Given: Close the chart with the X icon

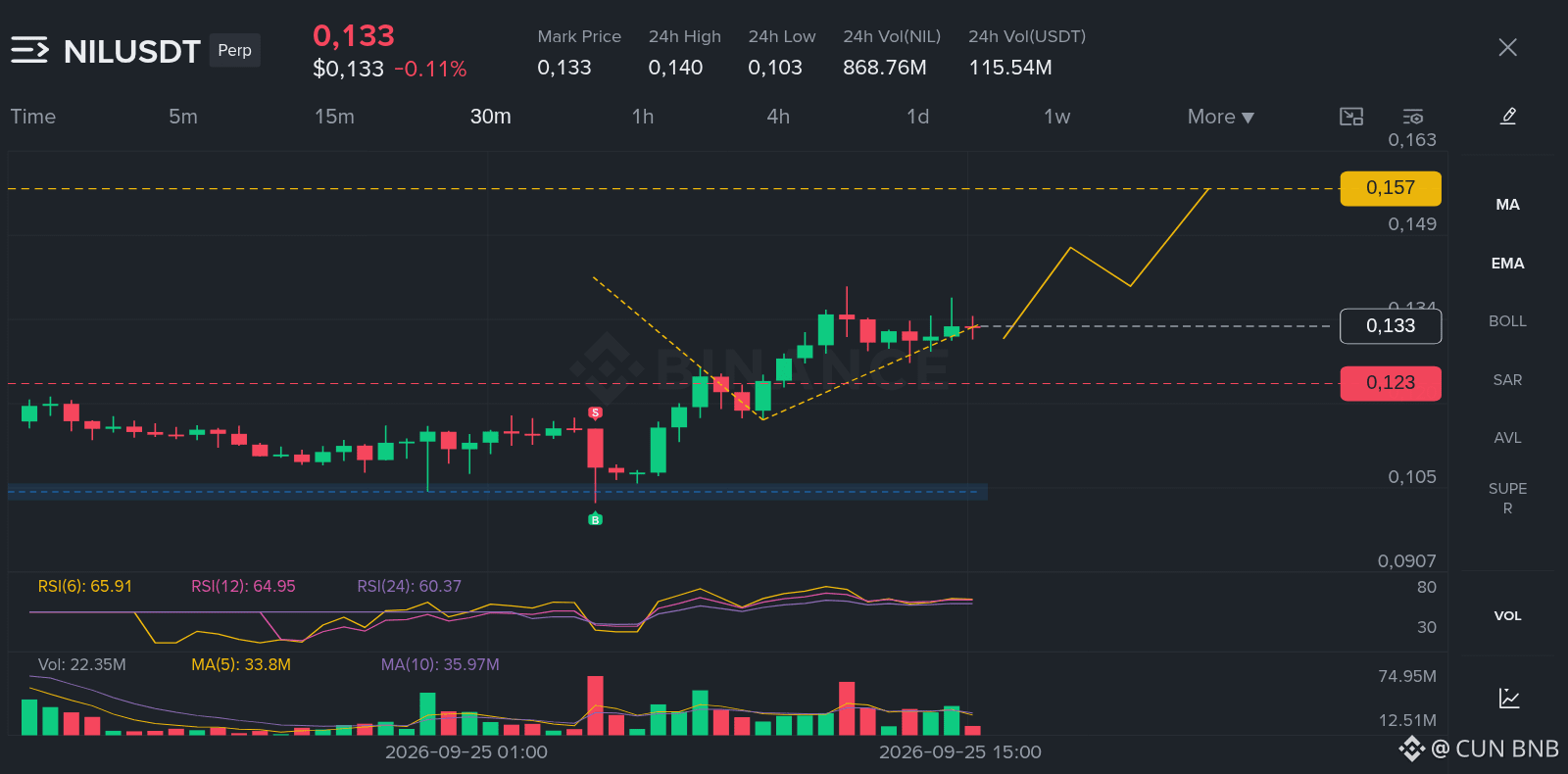Looking at the screenshot, I should click(x=1507, y=47).
